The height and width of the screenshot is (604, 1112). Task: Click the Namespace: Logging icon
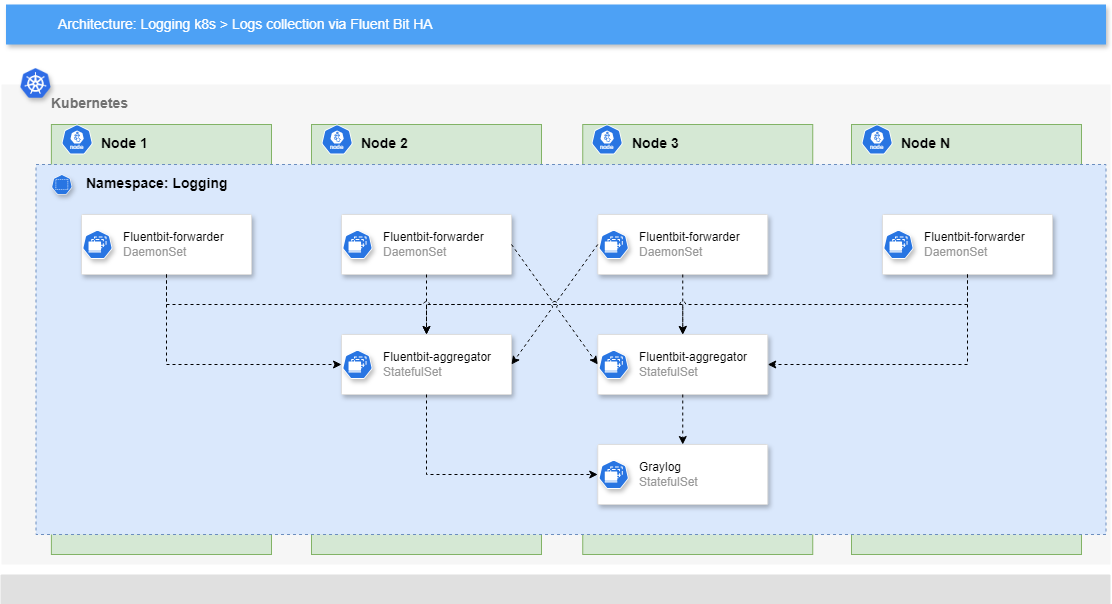tap(62, 185)
